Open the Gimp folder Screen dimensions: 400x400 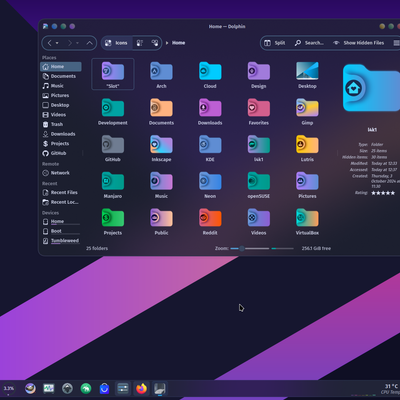point(307,111)
